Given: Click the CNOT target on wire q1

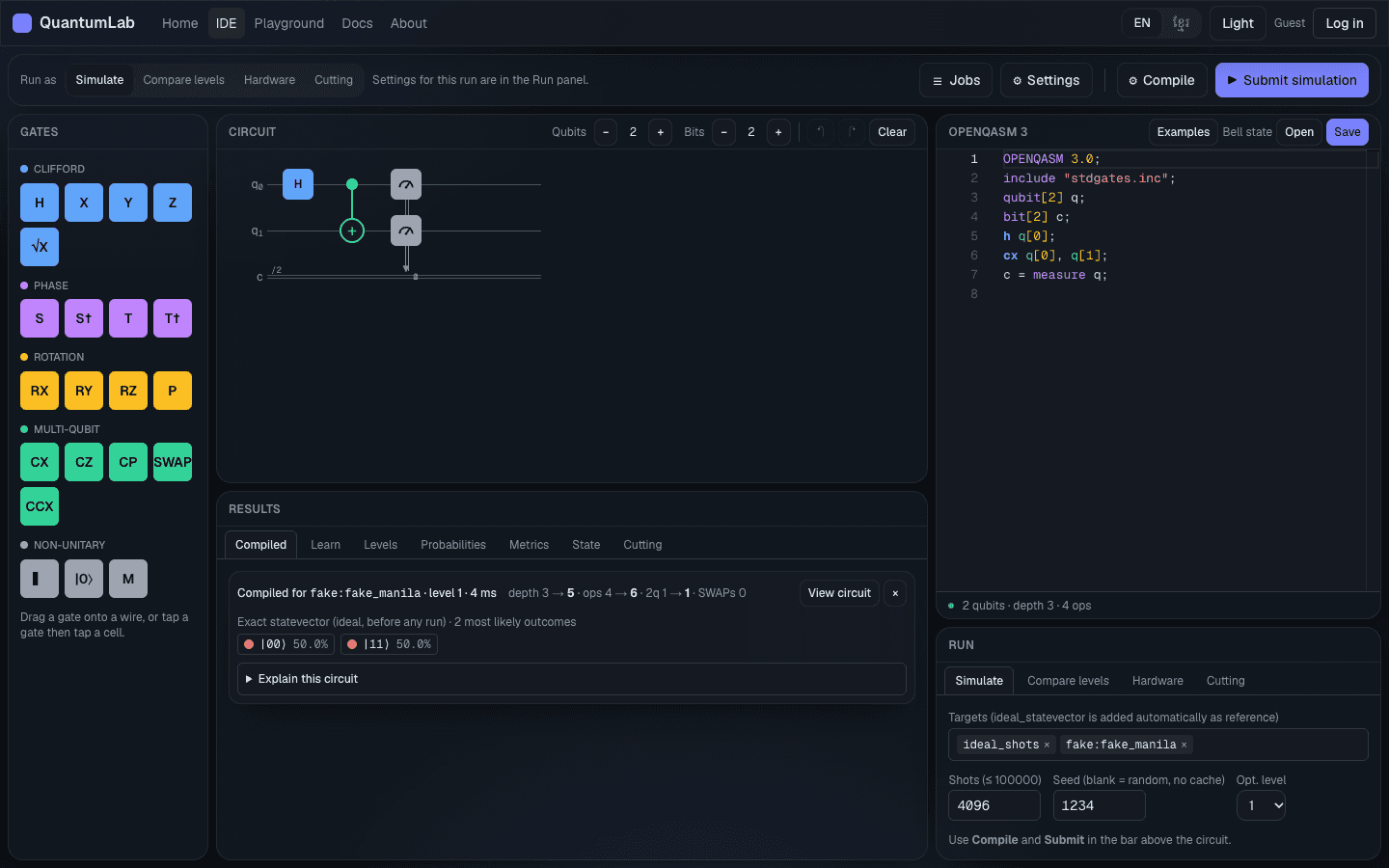Looking at the screenshot, I should [x=352, y=231].
